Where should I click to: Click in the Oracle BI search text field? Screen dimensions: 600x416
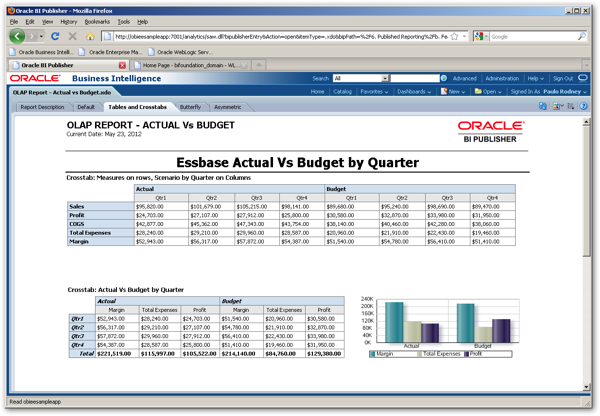tap(415, 78)
